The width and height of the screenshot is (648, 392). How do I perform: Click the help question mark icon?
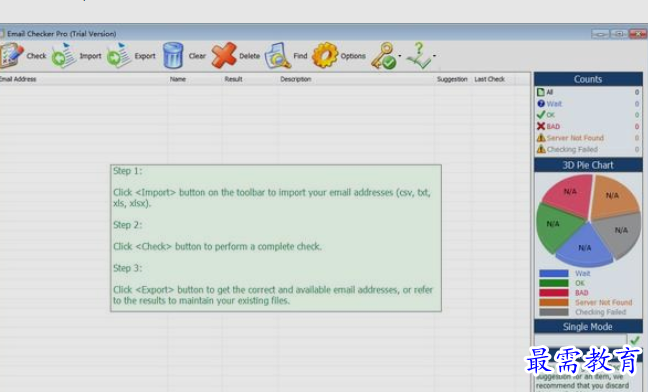(x=419, y=55)
